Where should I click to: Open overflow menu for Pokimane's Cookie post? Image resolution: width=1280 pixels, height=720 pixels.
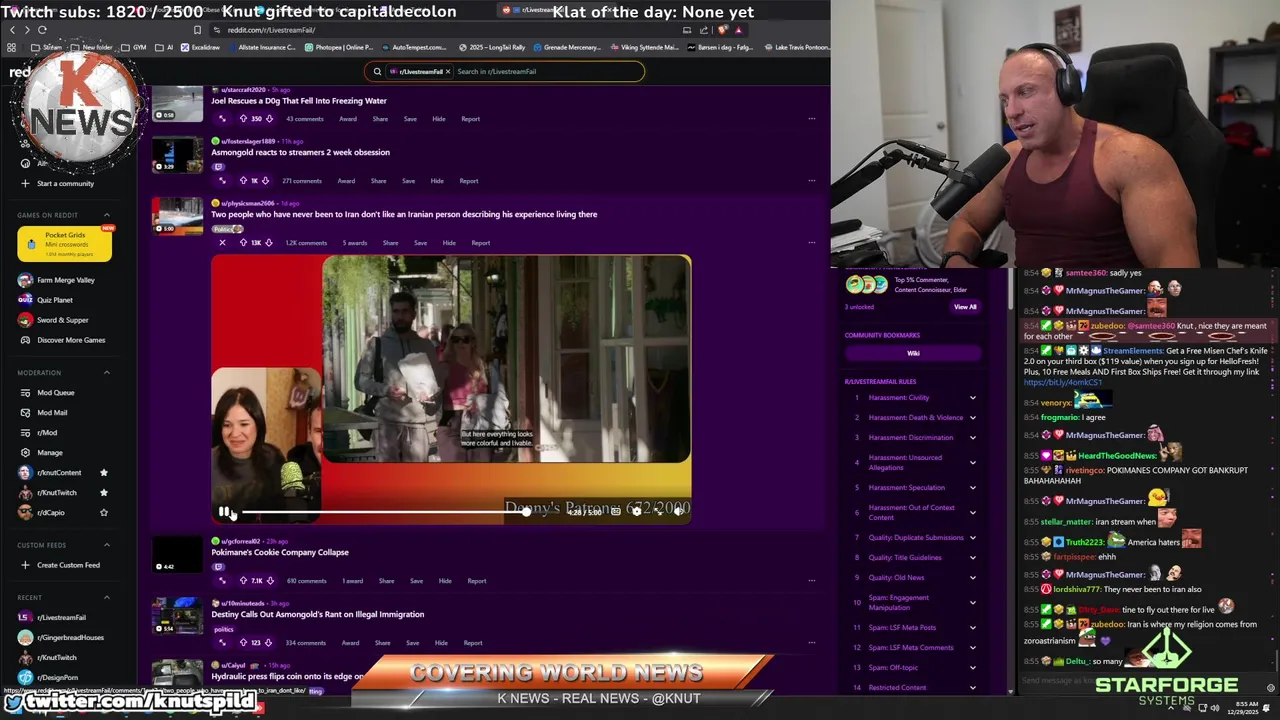click(x=811, y=581)
